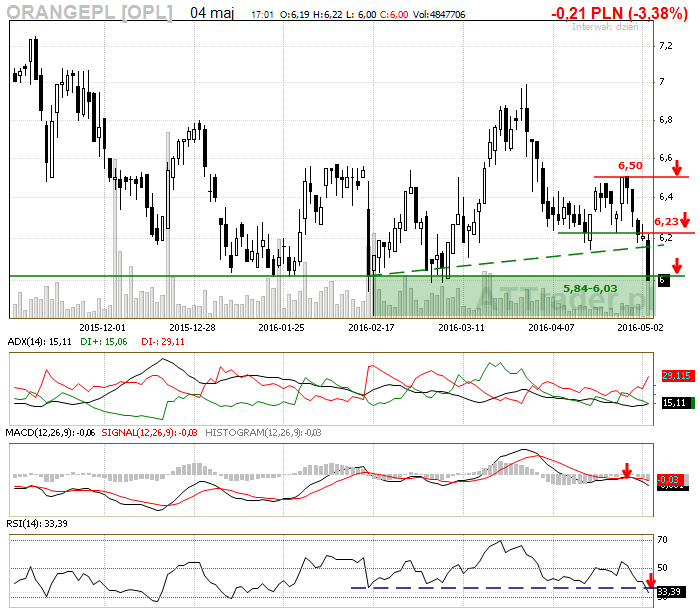Click the 2016-02-17 date axis label

(x=371, y=328)
